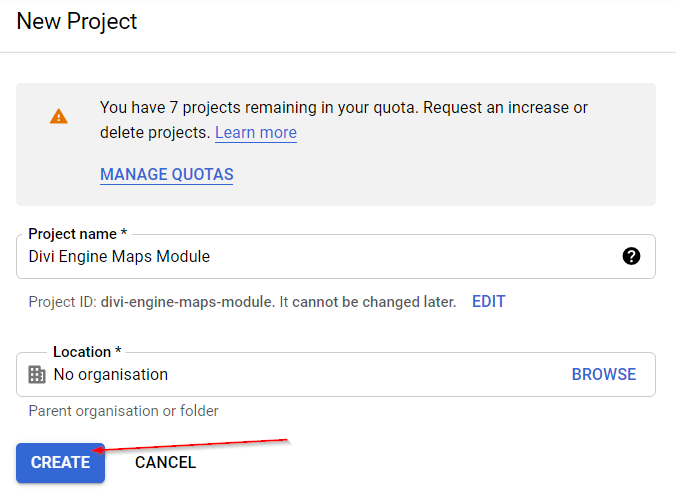Click the "Project name *" field label
This screenshot has height=499, width=676.
[84, 234]
